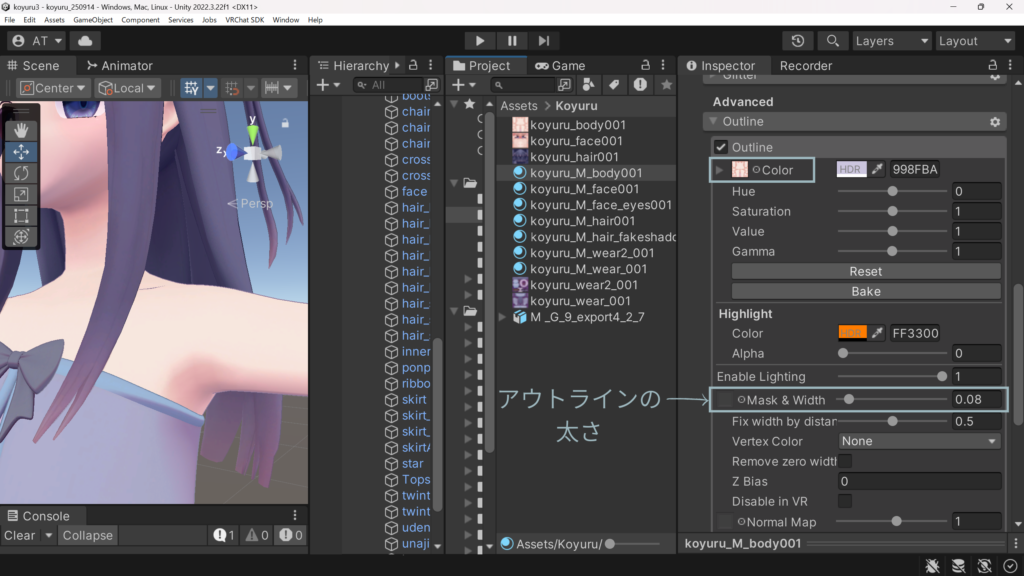Open the Local handle rotation dropdown
Screen dimensions: 1024x576
tap(127, 88)
